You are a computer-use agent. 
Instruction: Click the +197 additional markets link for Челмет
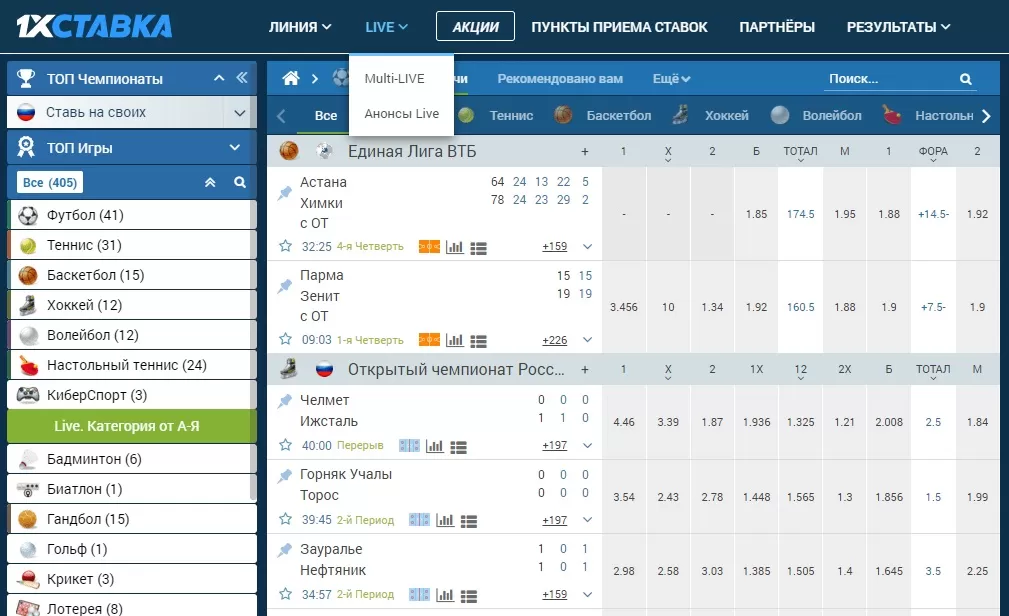tap(554, 445)
